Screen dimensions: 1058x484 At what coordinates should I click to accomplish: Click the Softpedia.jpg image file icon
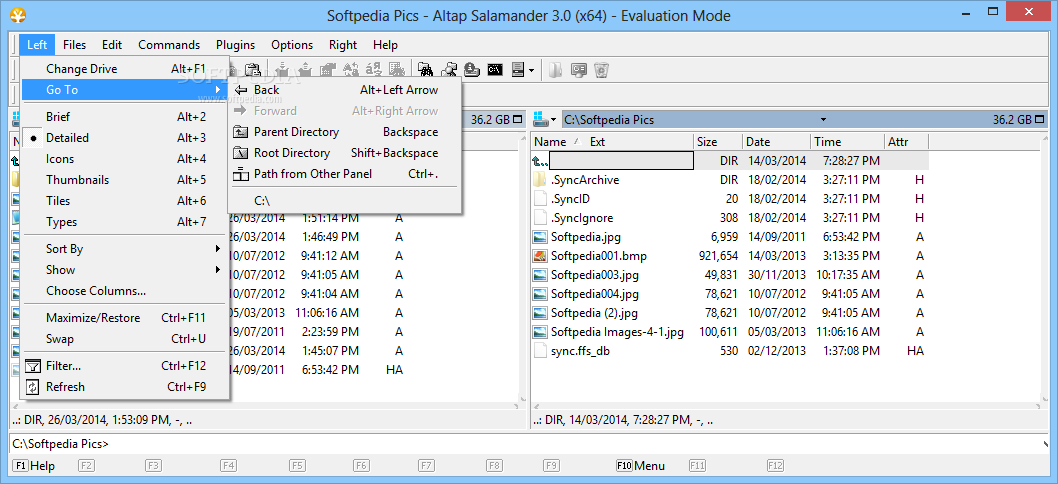click(540, 238)
